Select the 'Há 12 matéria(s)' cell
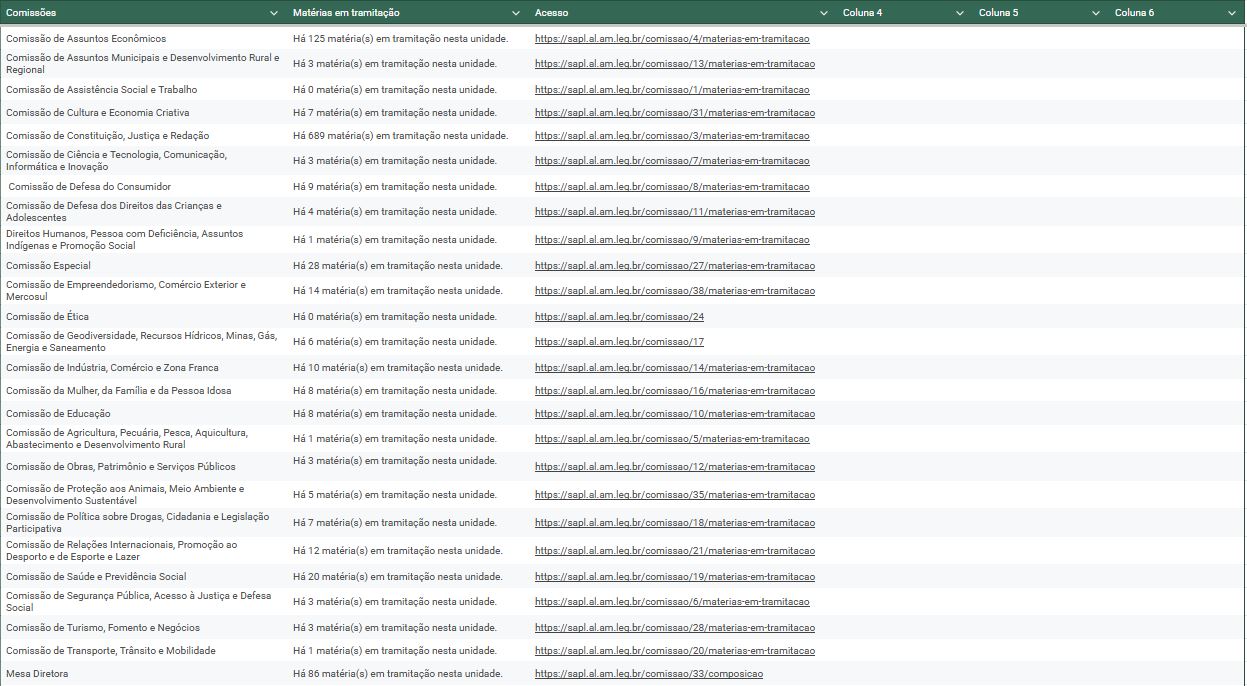 (408, 551)
